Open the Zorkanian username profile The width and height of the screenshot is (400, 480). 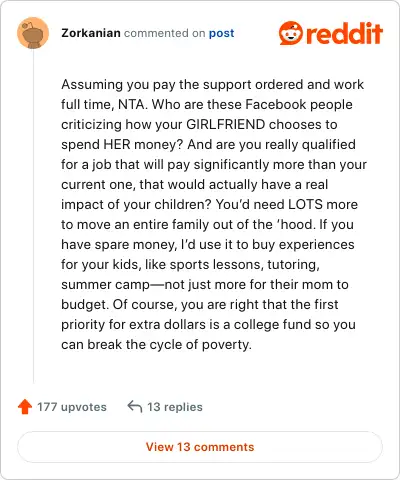[x=91, y=33]
